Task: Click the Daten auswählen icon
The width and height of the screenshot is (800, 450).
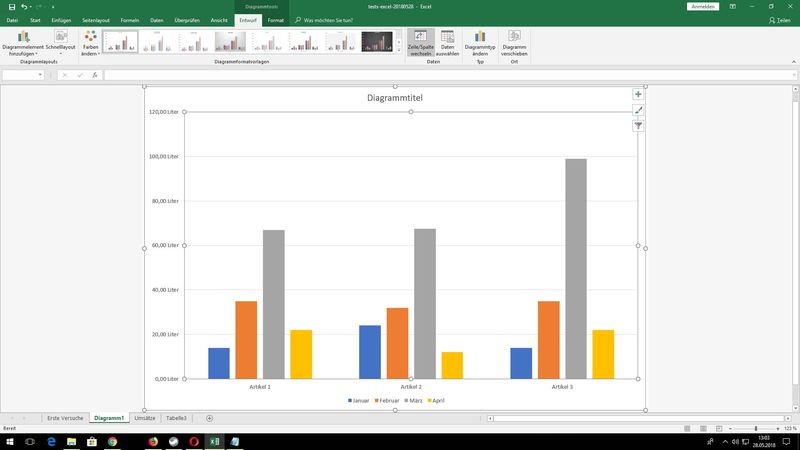Action: click(448, 37)
